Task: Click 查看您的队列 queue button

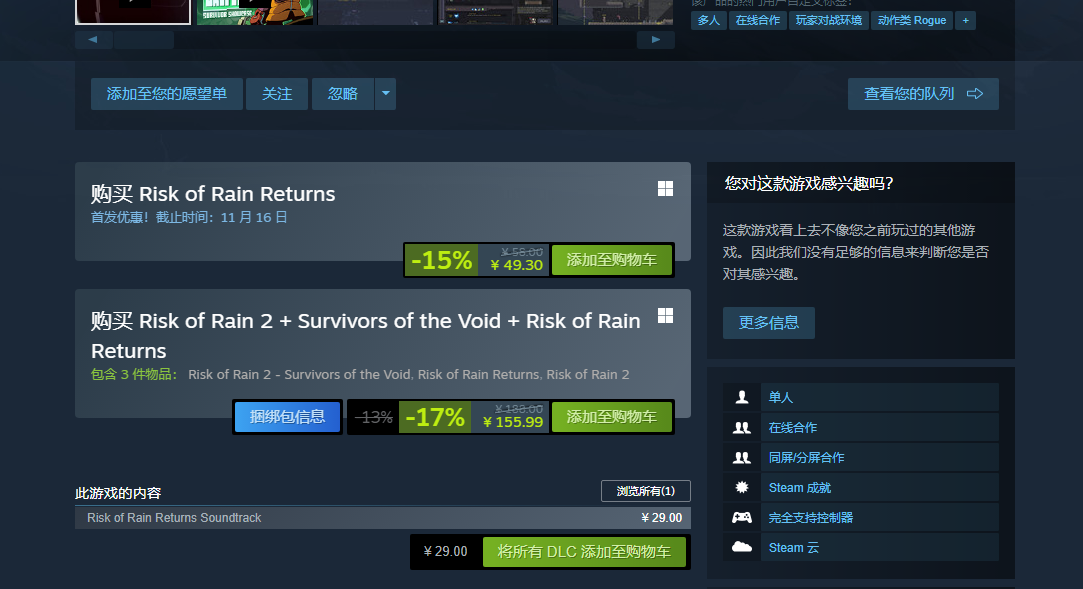Action: coord(923,93)
